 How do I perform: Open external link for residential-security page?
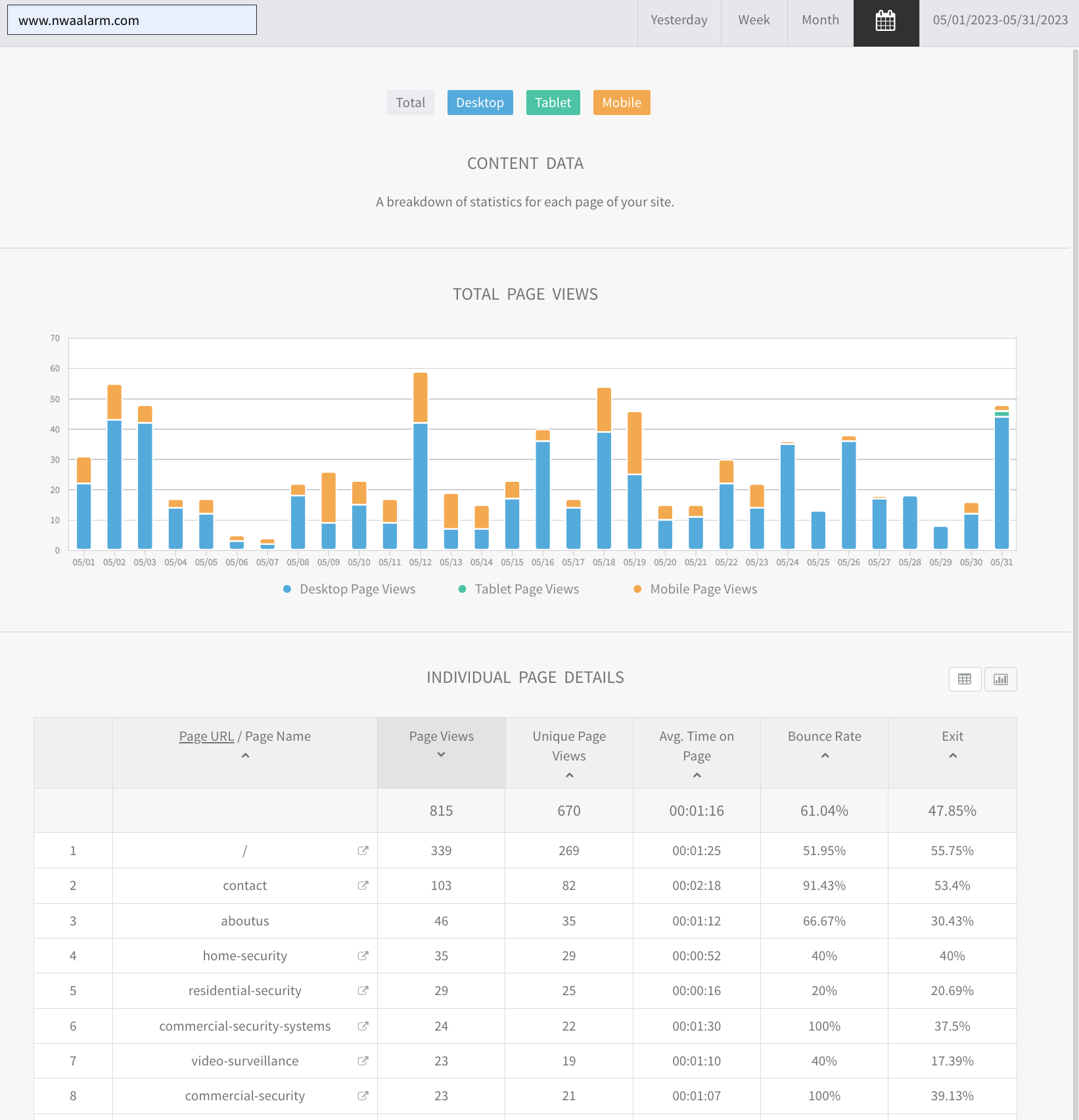pos(363,991)
